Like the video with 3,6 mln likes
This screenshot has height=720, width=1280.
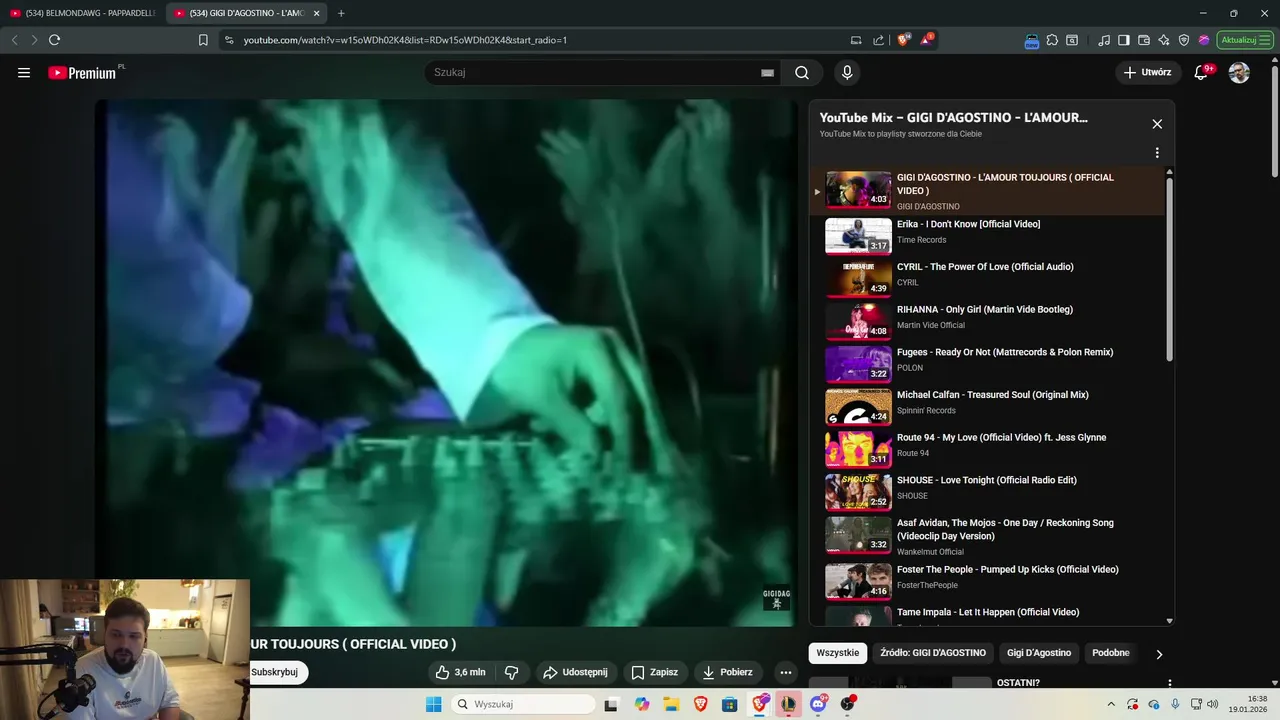click(460, 672)
